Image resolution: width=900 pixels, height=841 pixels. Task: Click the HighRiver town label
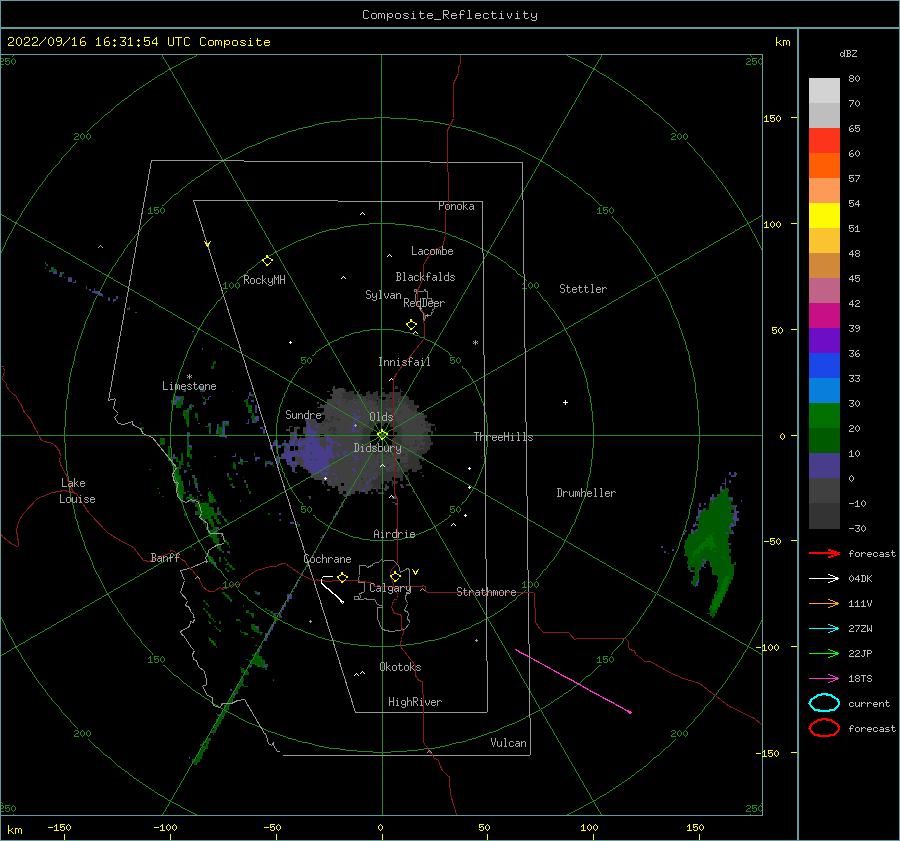click(415, 702)
